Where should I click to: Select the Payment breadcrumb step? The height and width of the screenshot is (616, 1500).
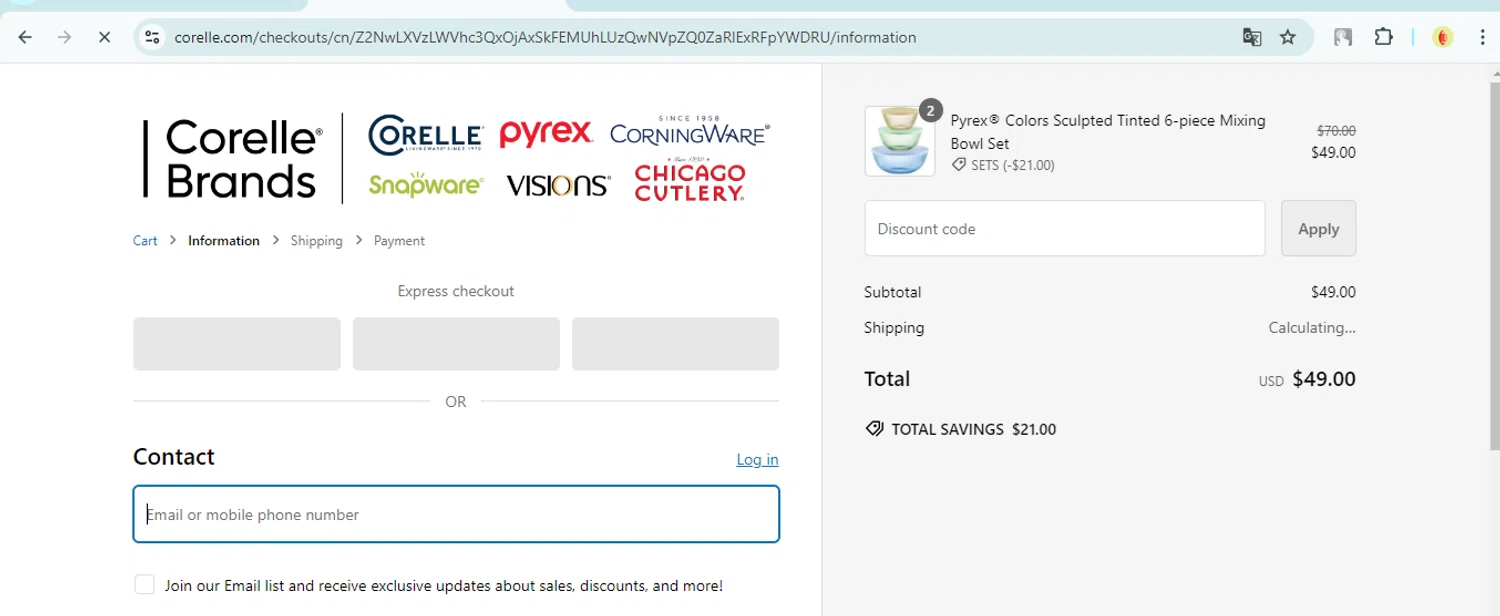pyautogui.click(x=399, y=241)
